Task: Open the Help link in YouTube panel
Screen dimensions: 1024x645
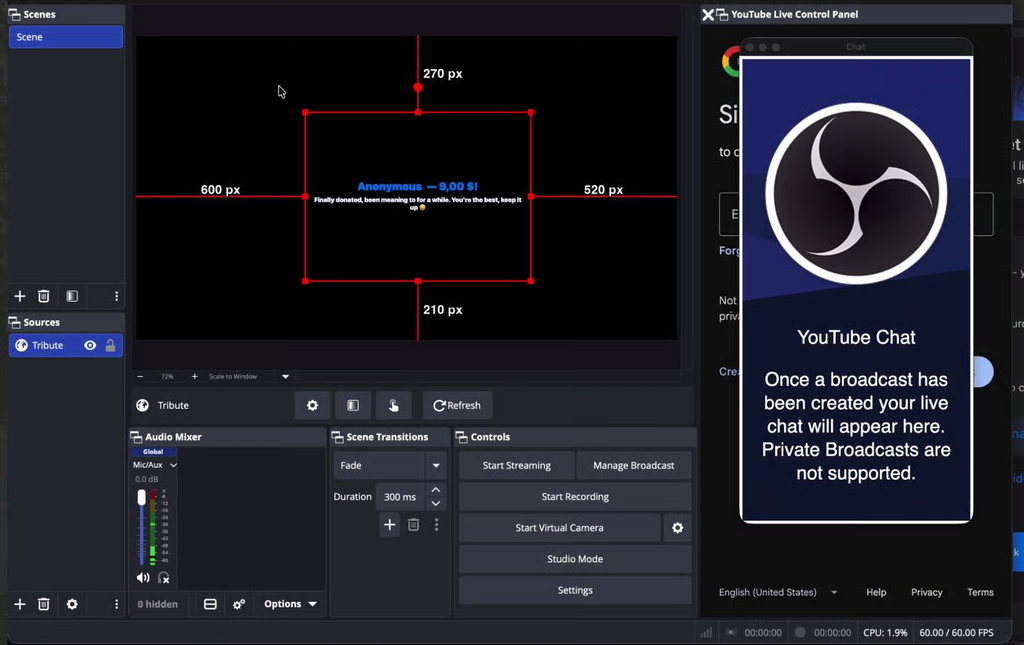Action: tap(876, 592)
